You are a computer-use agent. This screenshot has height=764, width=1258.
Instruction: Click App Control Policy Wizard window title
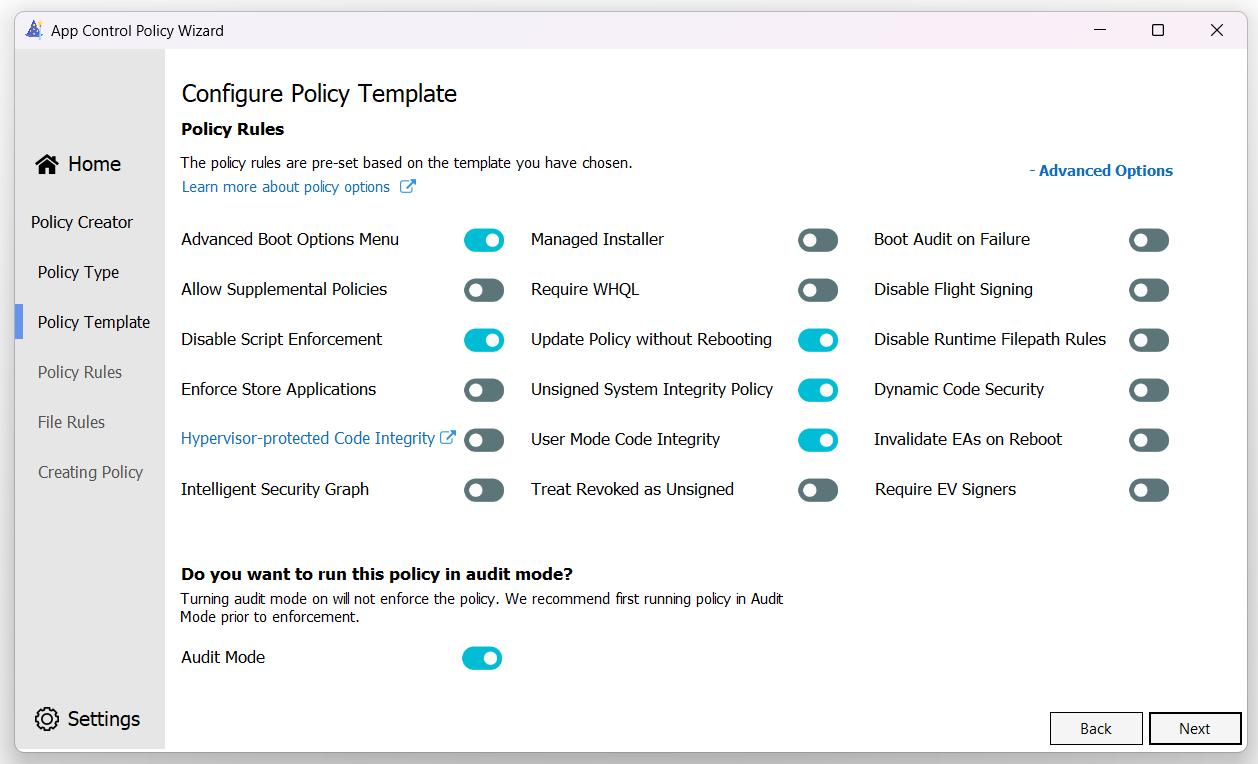point(138,31)
